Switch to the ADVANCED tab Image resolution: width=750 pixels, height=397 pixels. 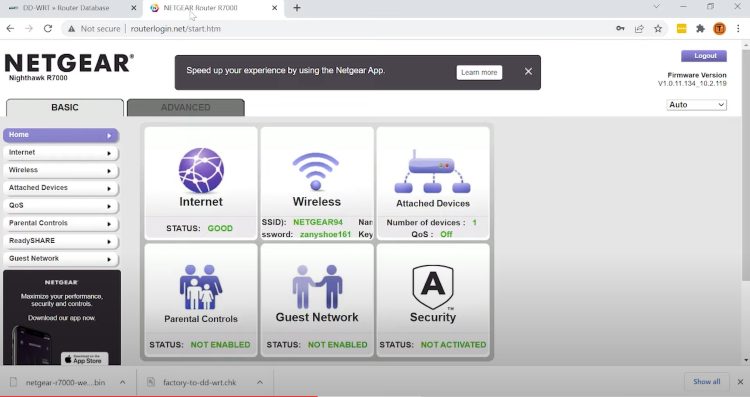tap(186, 108)
